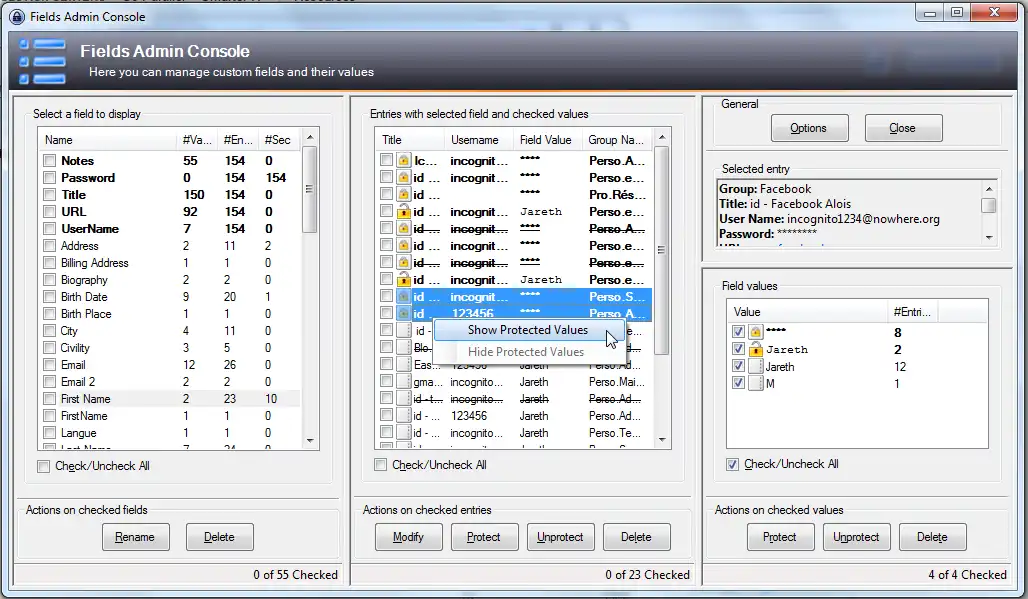
Task: Sort fields list by #Sec column header
Action: (278, 140)
